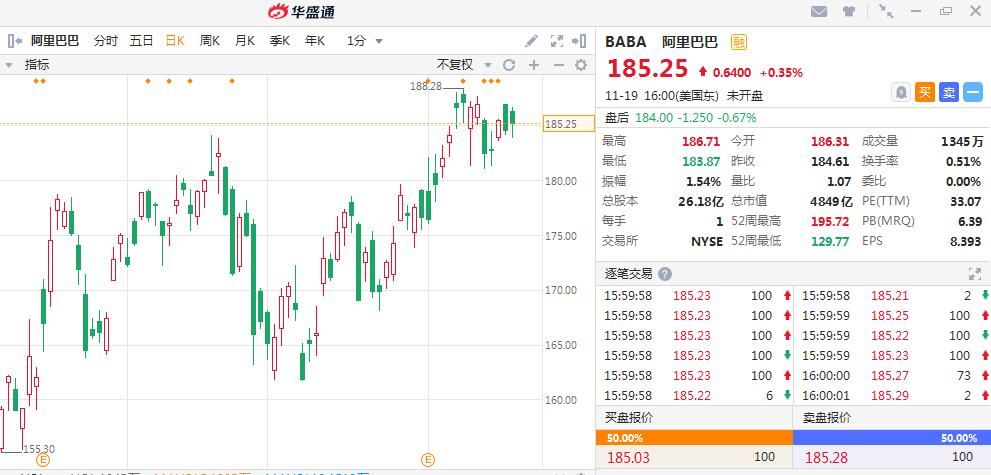Click the 华盛通 logo
The image size is (991, 475).
click(x=301, y=11)
